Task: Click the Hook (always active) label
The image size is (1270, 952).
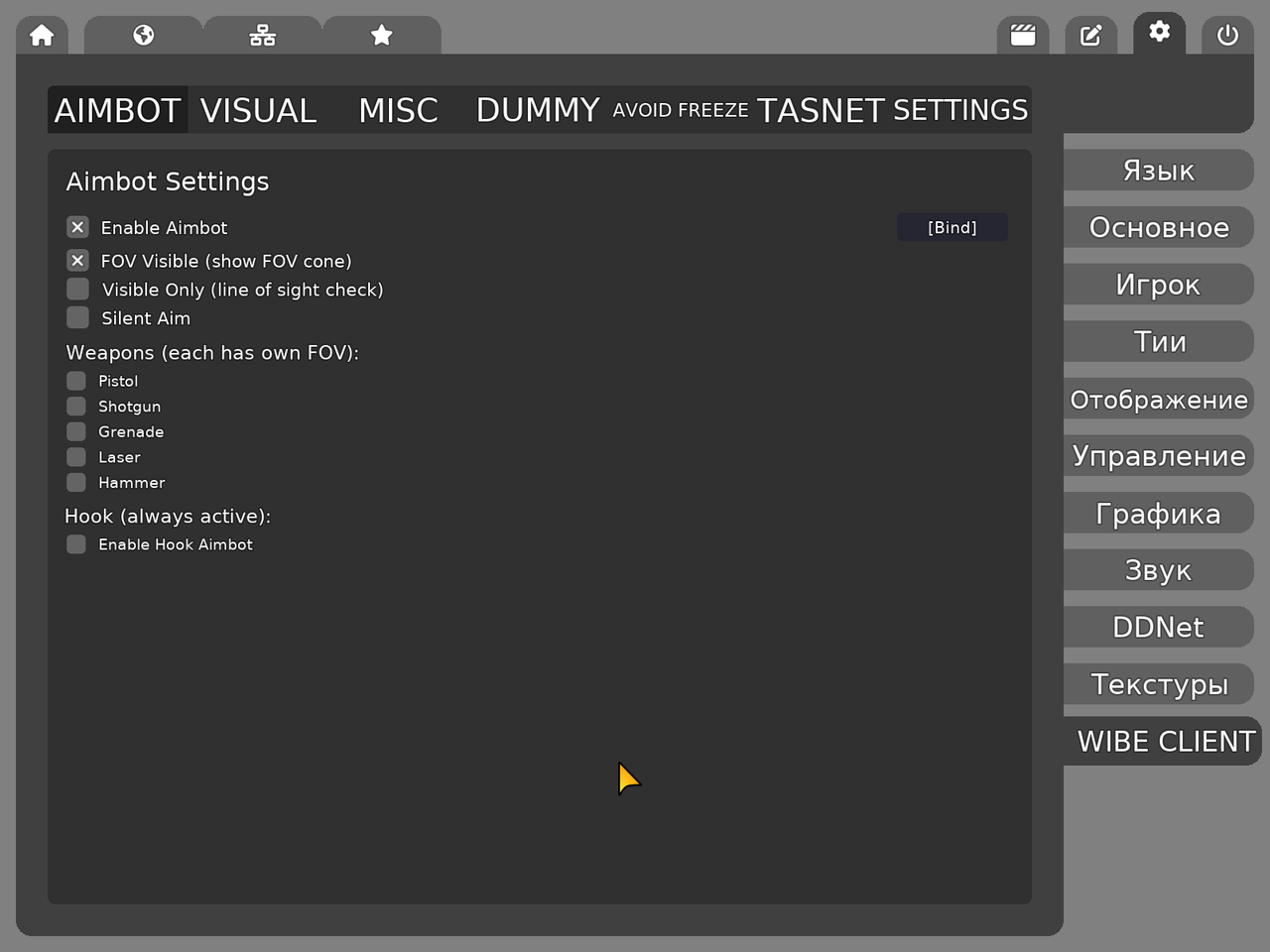Action: [x=168, y=516]
